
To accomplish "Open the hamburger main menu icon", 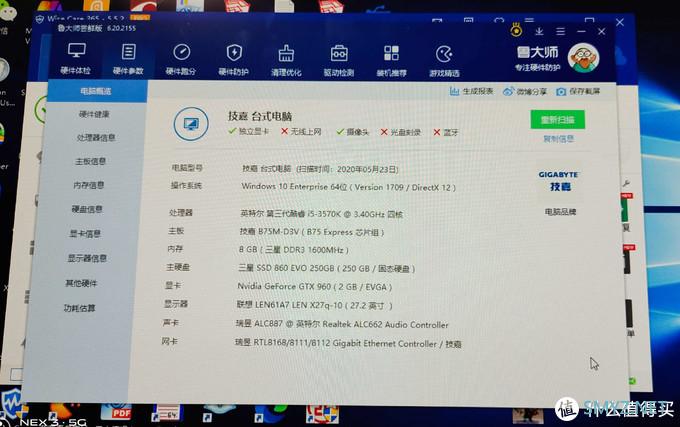I will 560,31.
